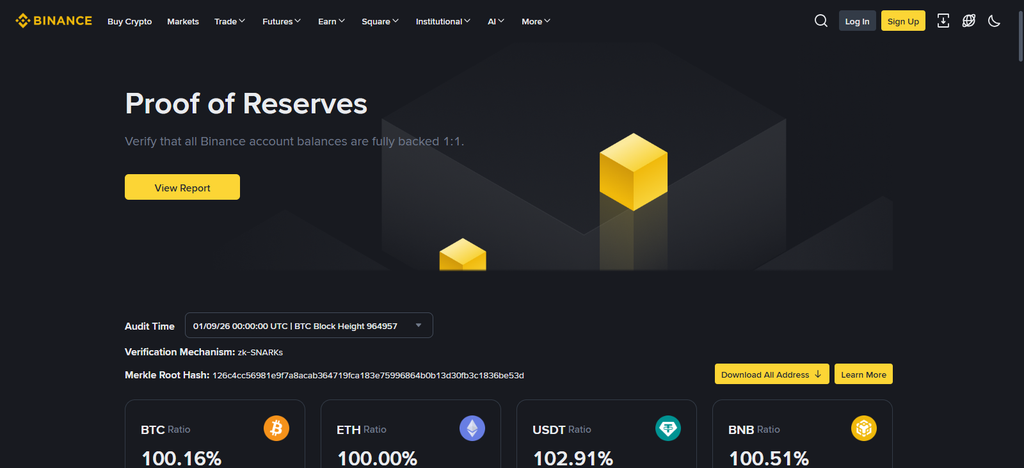
Task: Click the zk-SNARKs verification text
Action: pos(261,352)
